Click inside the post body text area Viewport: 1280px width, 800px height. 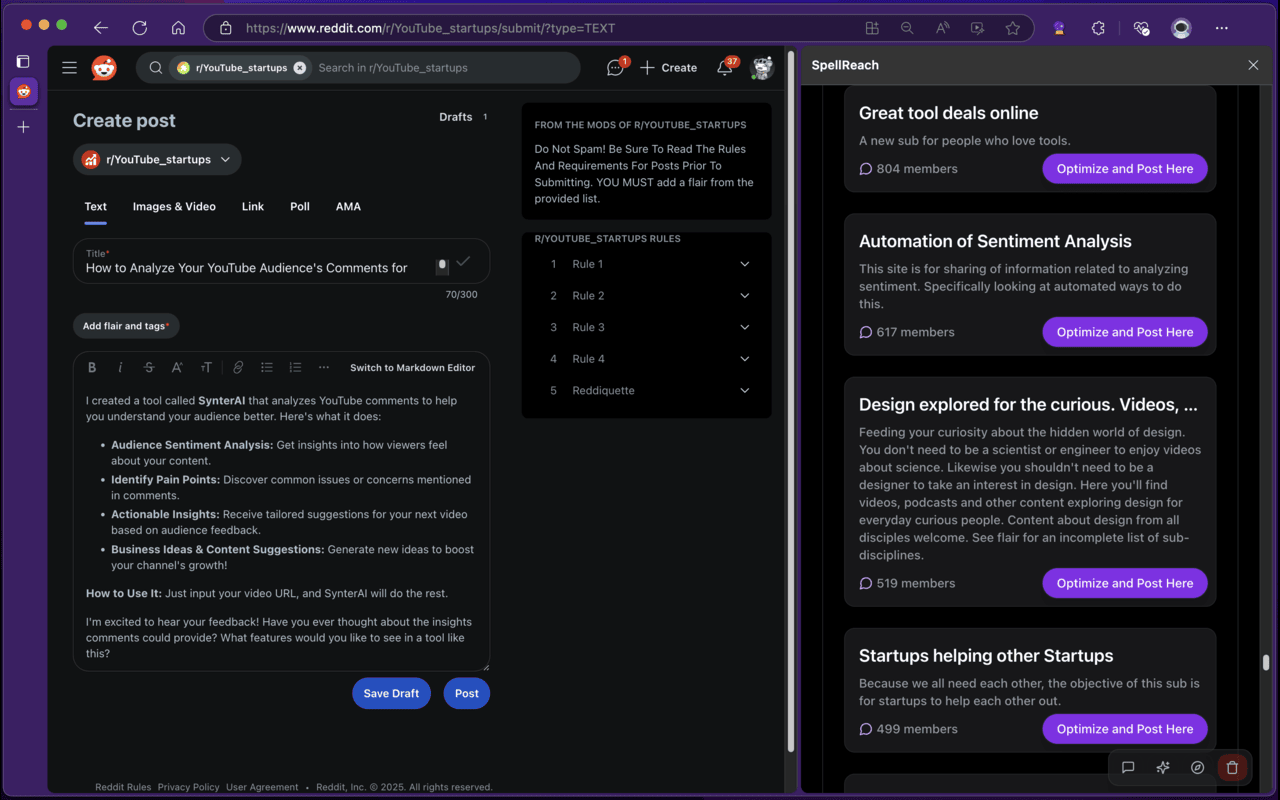(281, 526)
